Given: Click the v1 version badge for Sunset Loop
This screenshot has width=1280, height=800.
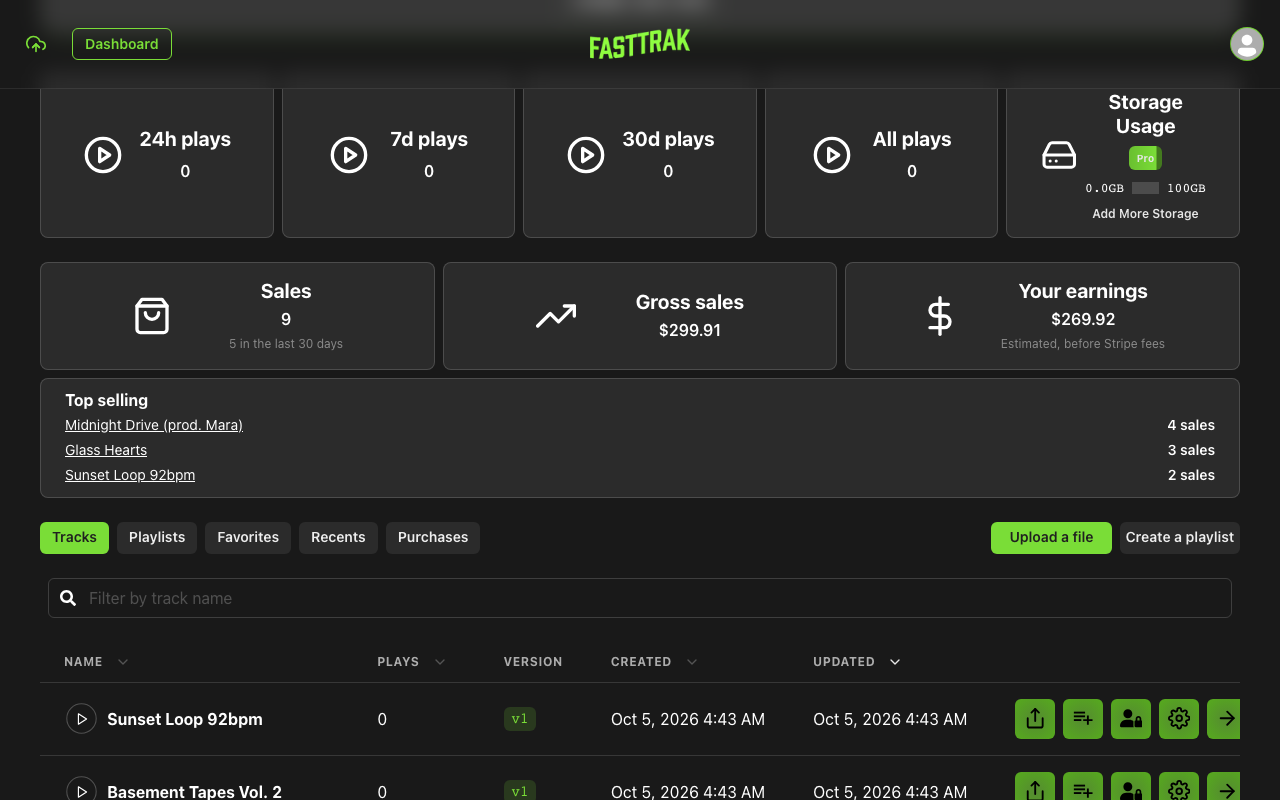Looking at the screenshot, I should click(520, 719).
